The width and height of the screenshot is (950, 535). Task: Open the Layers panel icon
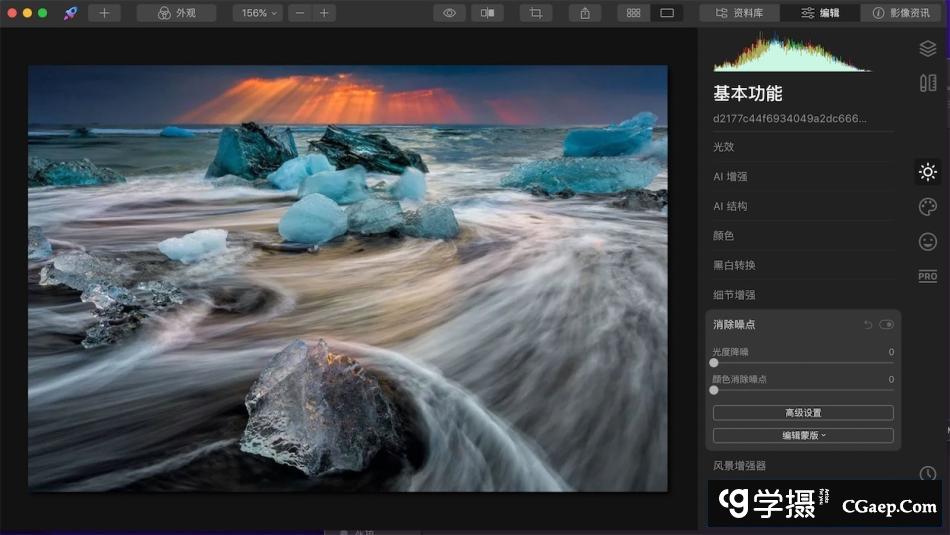[x=927, y=48]
